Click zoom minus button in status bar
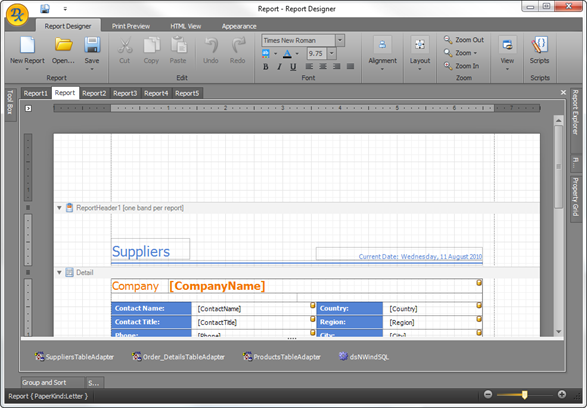The height and width of the screenshot is (408, 587). point(488,394)
